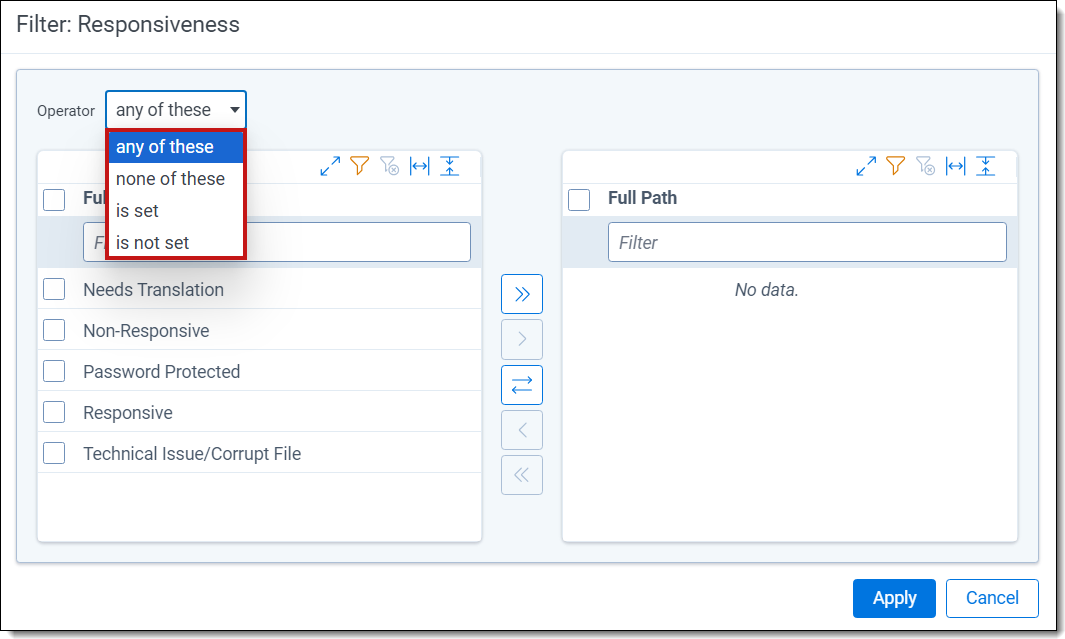Viewport: 1065px width, 639px height.
Task: Toggle the left panel's orange filter icon
Action: [359, 166]
